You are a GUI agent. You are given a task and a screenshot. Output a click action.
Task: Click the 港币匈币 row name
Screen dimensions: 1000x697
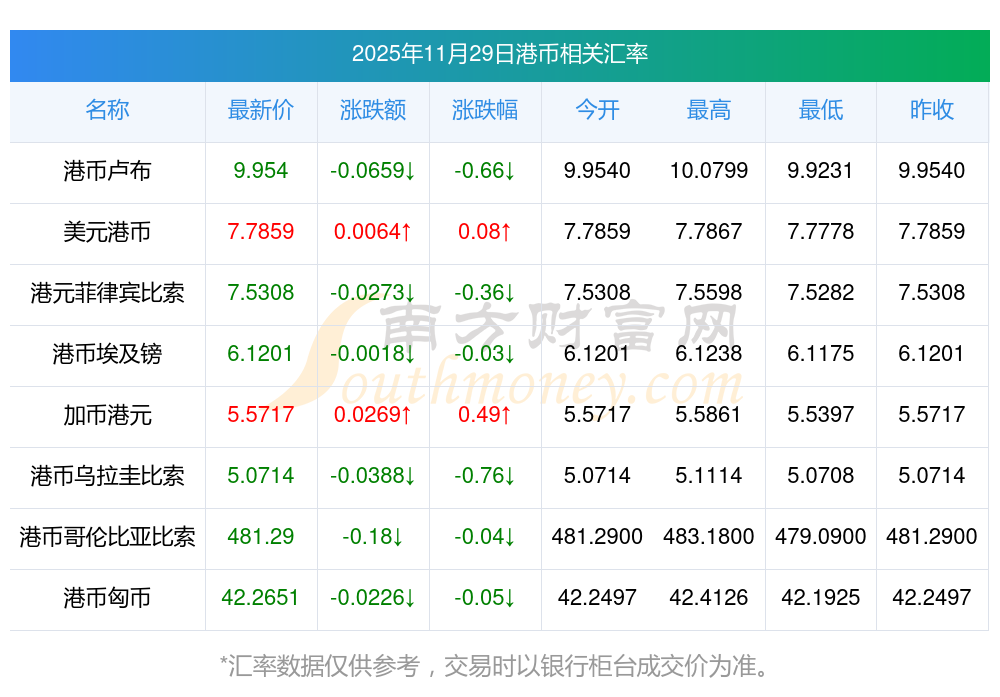pos(107,598)
